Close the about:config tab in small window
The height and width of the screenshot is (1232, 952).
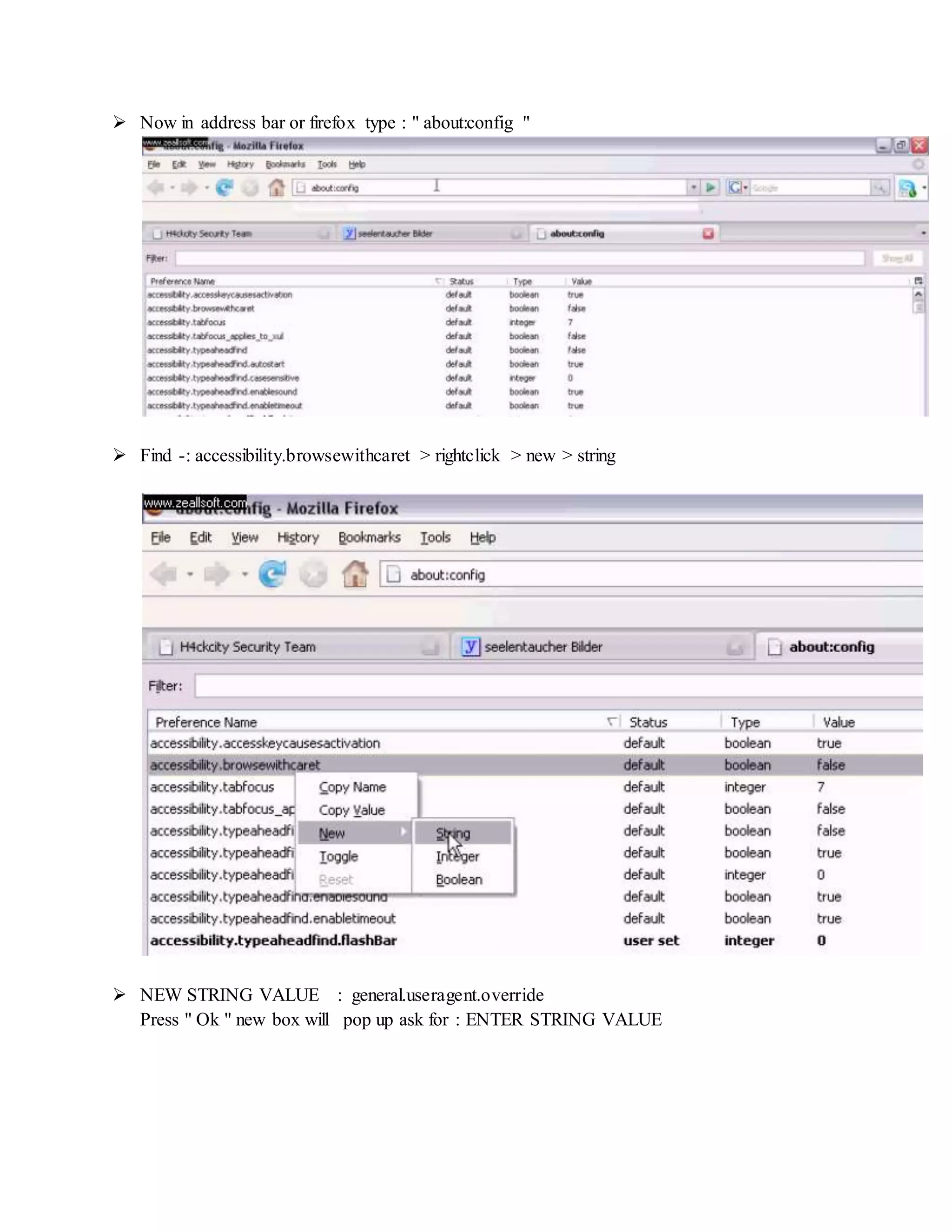click(708, 233)
